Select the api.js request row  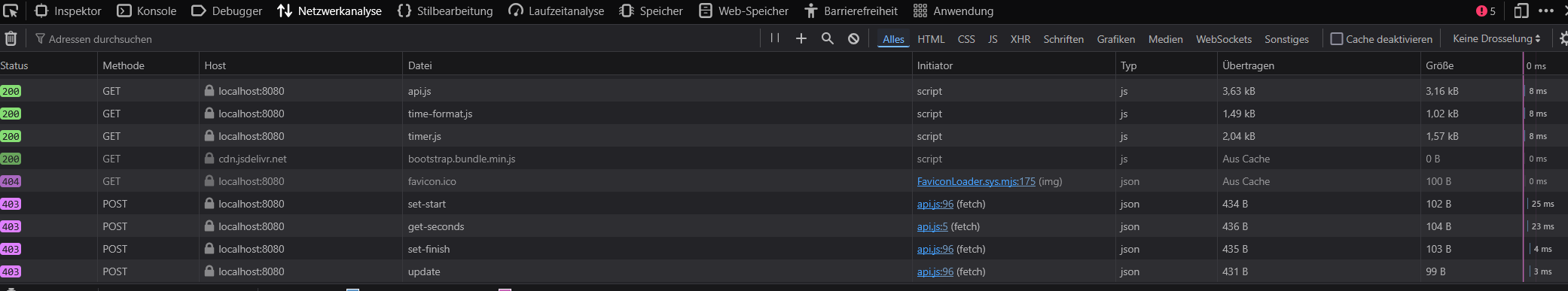(x=783, y=91)
